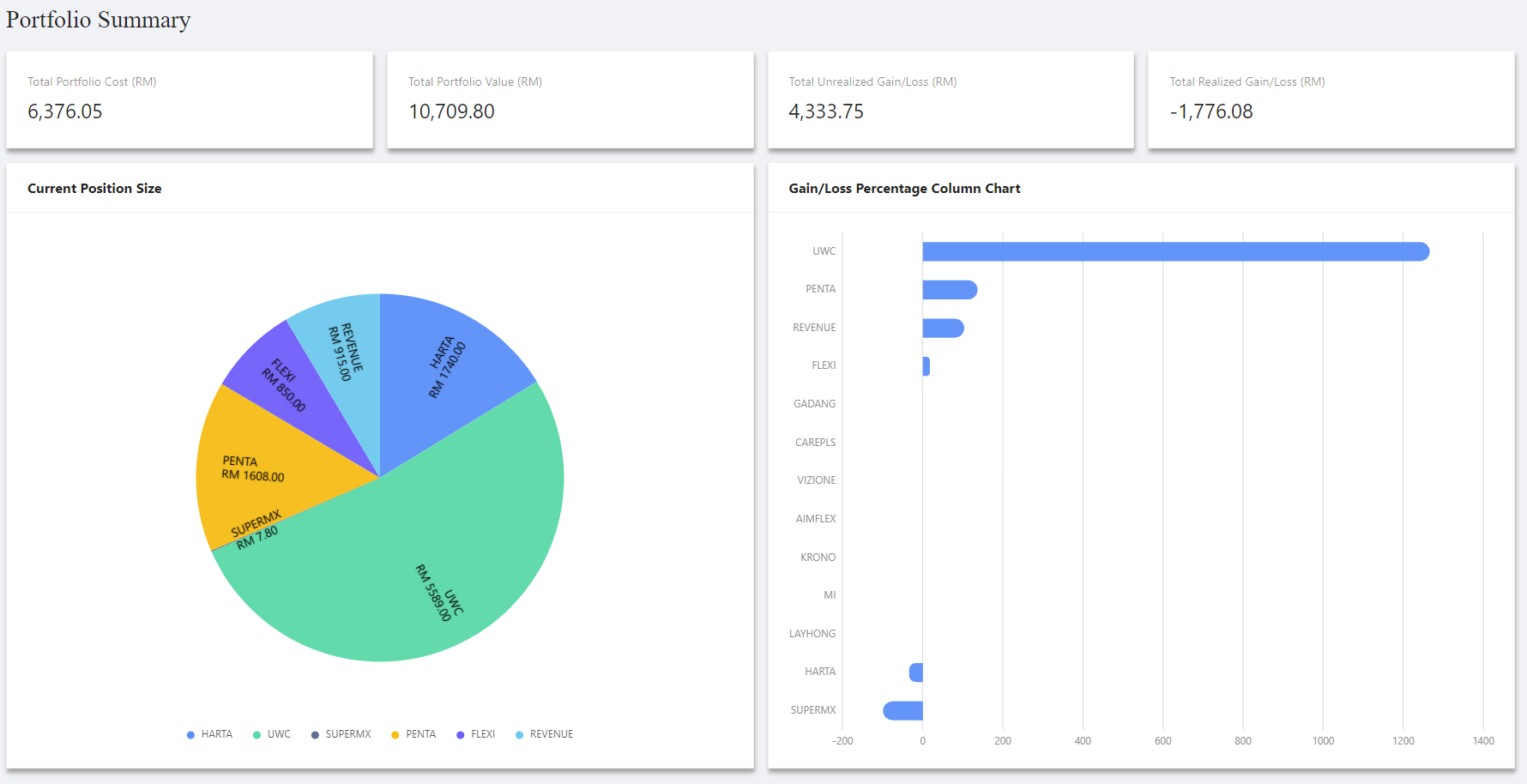Click the 1400 x-axis tick label
Screen dimensions: 1527x784
click(x=1483, y=741)
